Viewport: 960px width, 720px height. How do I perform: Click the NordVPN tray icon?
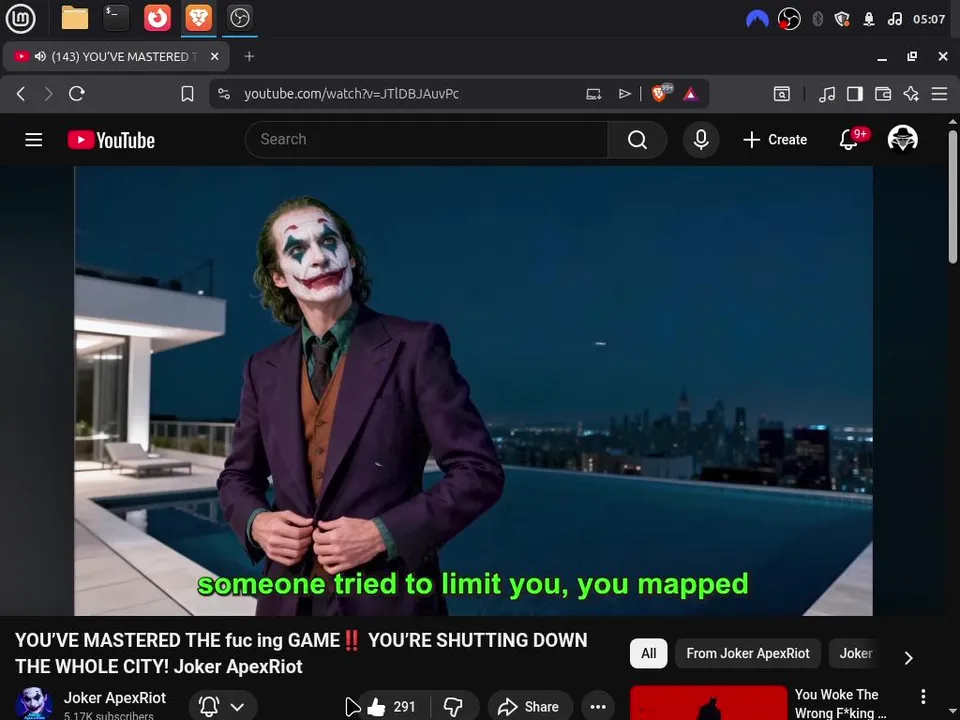coord(757,19)
